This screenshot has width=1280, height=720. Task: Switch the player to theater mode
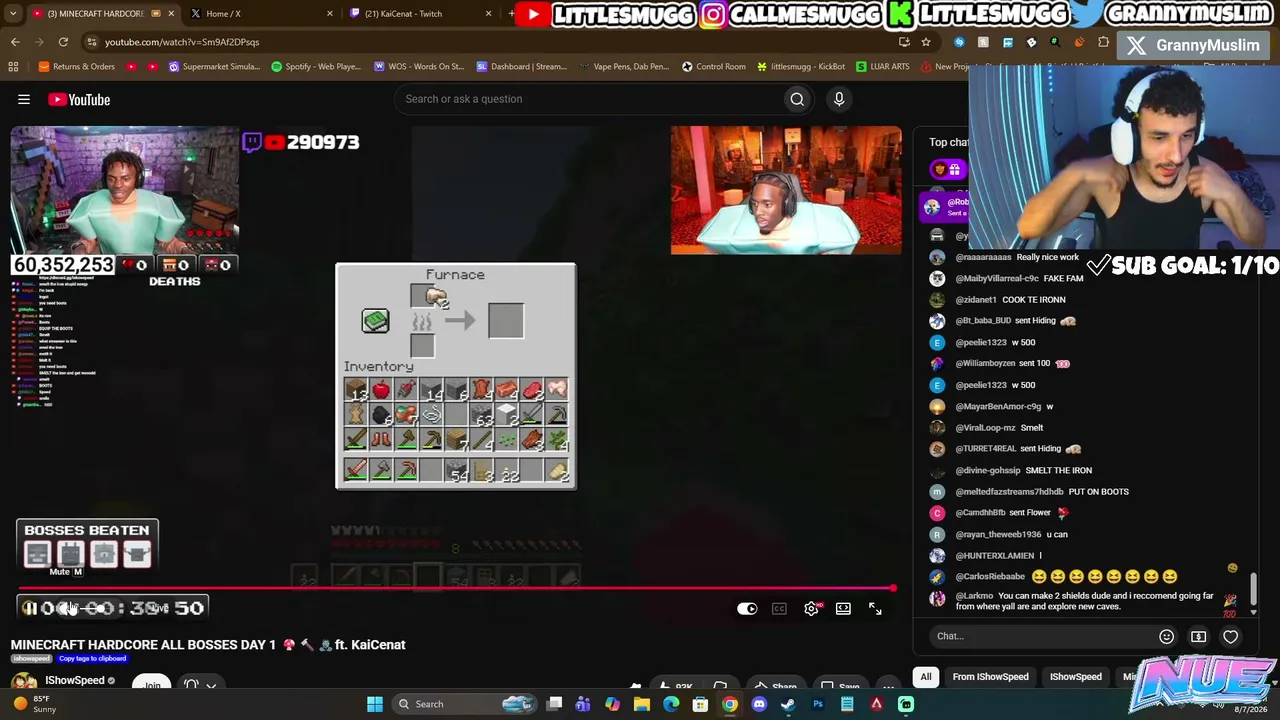point(843,608)
